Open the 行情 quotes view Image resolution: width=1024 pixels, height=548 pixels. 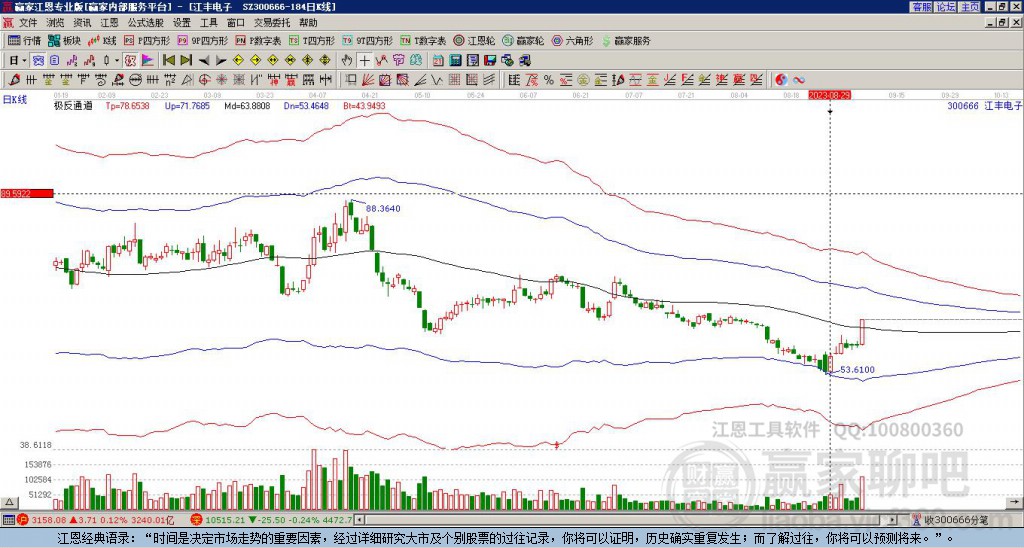pos(25,40)
